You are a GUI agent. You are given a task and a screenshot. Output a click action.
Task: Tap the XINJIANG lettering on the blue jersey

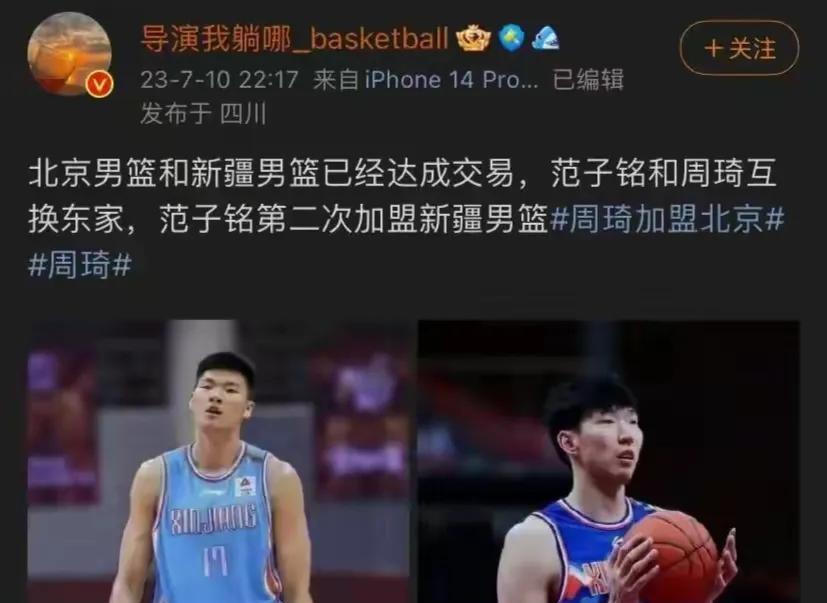coord(213,519)
